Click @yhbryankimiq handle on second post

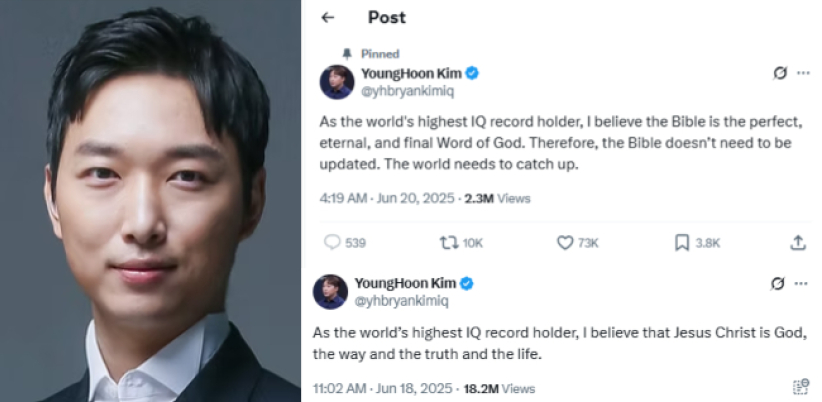[402, 302]
